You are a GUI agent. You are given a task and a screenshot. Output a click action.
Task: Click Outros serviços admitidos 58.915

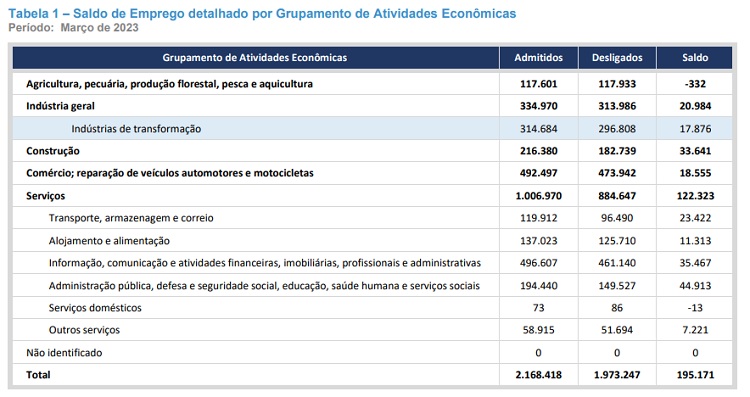point(539,330)
